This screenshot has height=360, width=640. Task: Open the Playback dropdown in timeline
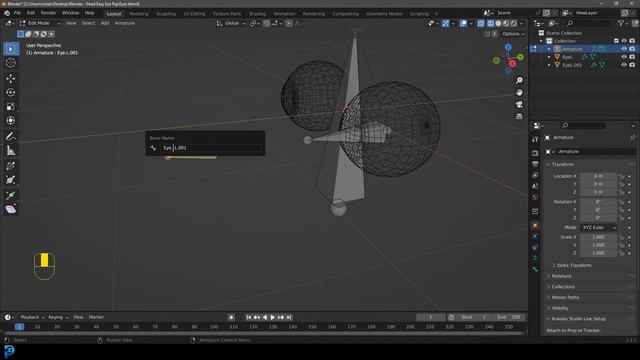coord(32,317)
